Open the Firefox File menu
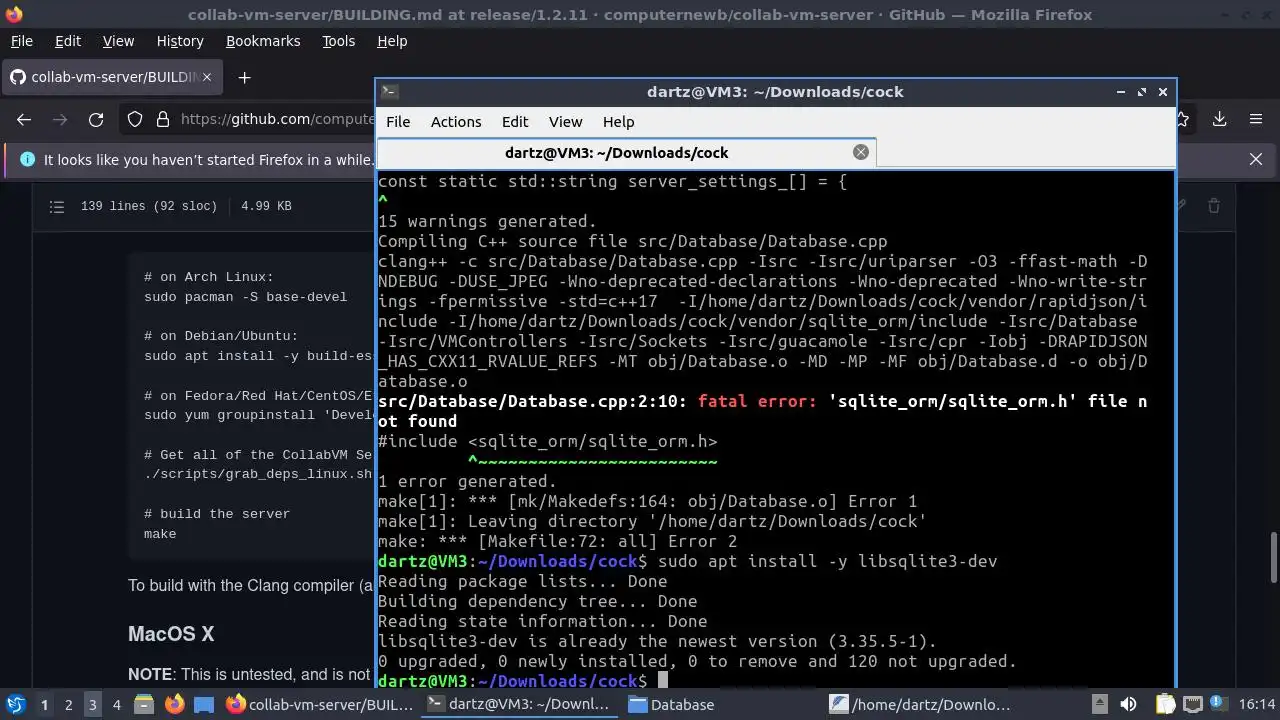The image size is (1280, 720). coord(21,41)
